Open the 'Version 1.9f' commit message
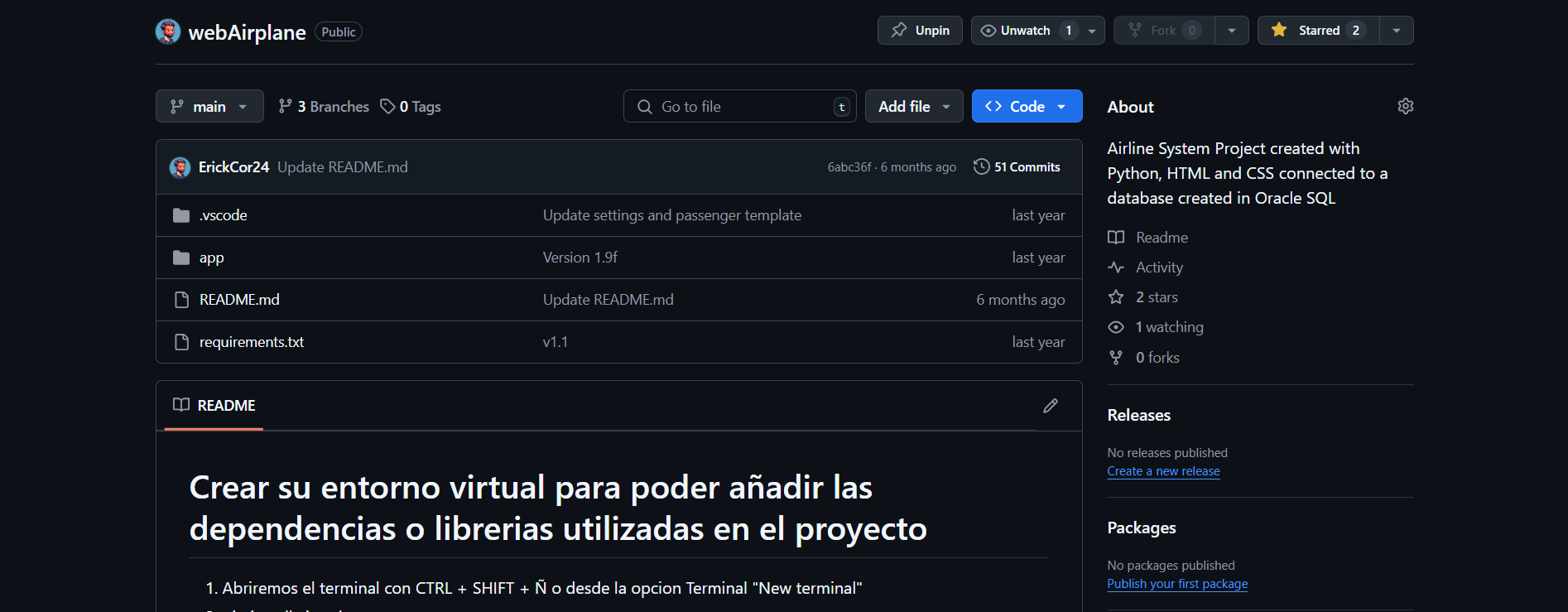 pyautogui.click(x=580, y=258)
